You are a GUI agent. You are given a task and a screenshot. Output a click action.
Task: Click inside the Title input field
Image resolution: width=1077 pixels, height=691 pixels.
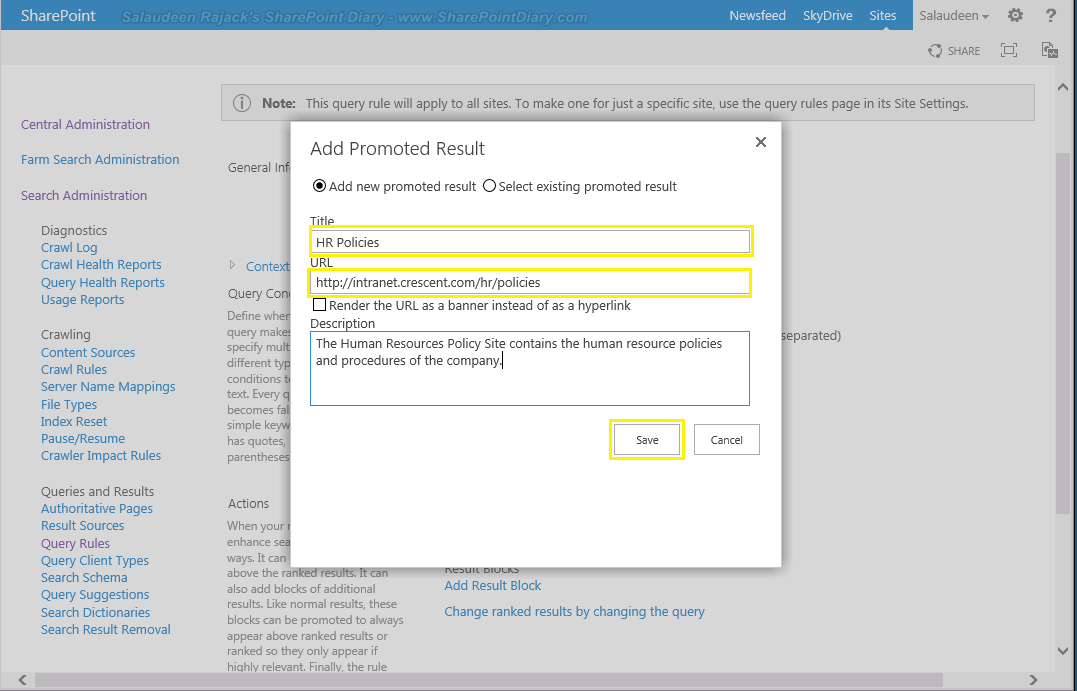(529, 241)
